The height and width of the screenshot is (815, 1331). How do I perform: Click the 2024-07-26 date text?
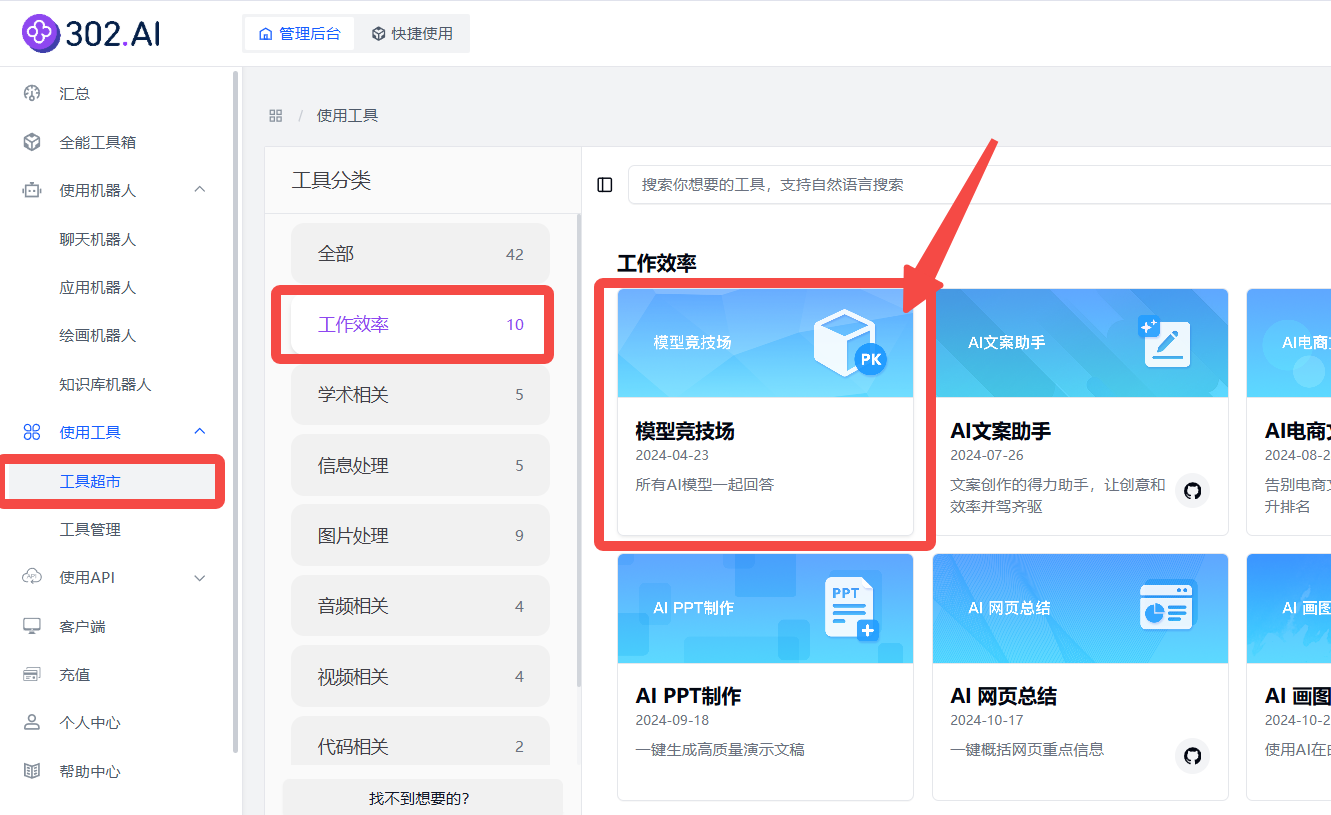pyautogui.click(x=987, y=455)
